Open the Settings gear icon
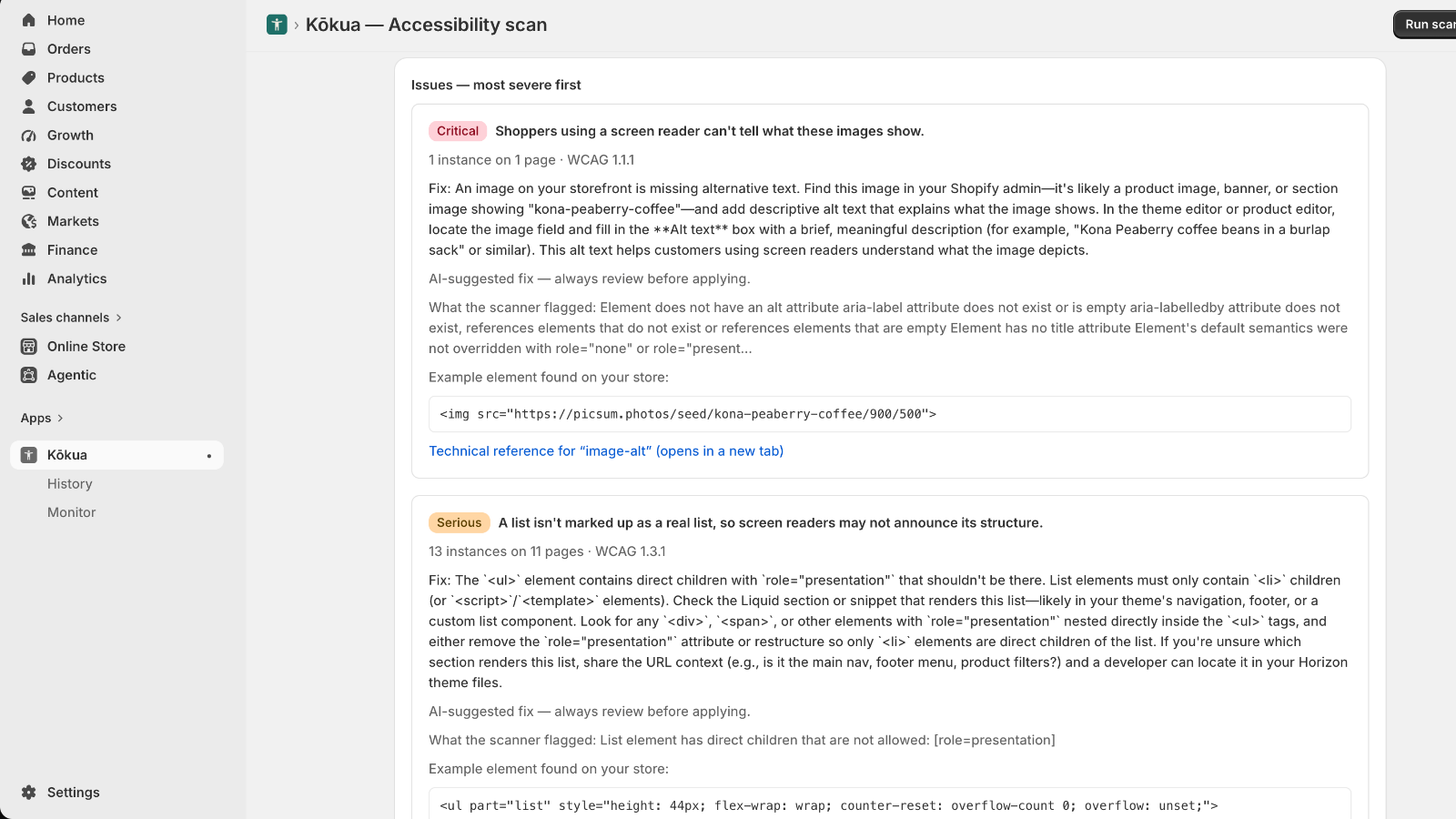Viewport: 1456px width, 819px height. tap(29, 793)
